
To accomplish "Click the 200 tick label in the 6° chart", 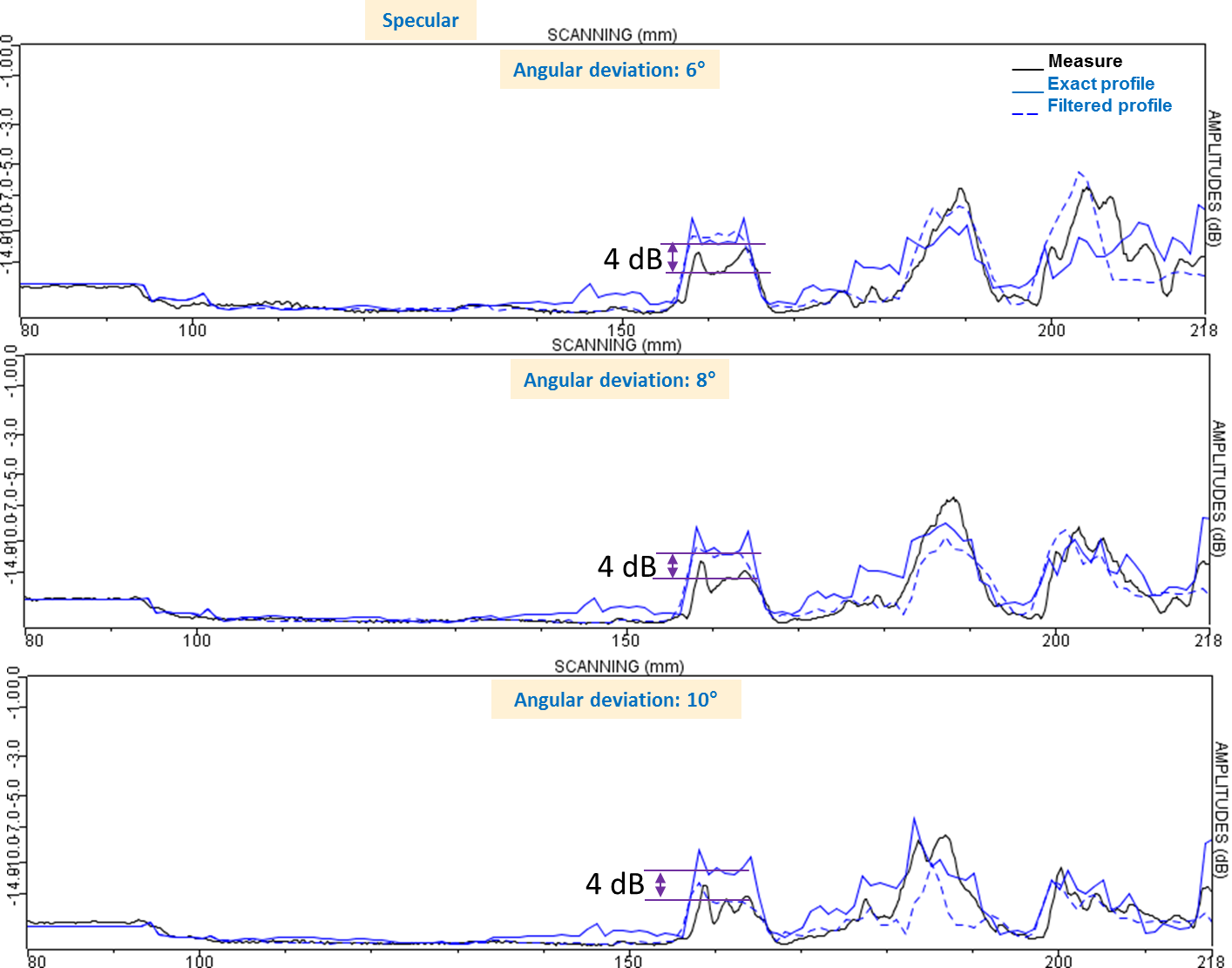I will (1051, 330).
